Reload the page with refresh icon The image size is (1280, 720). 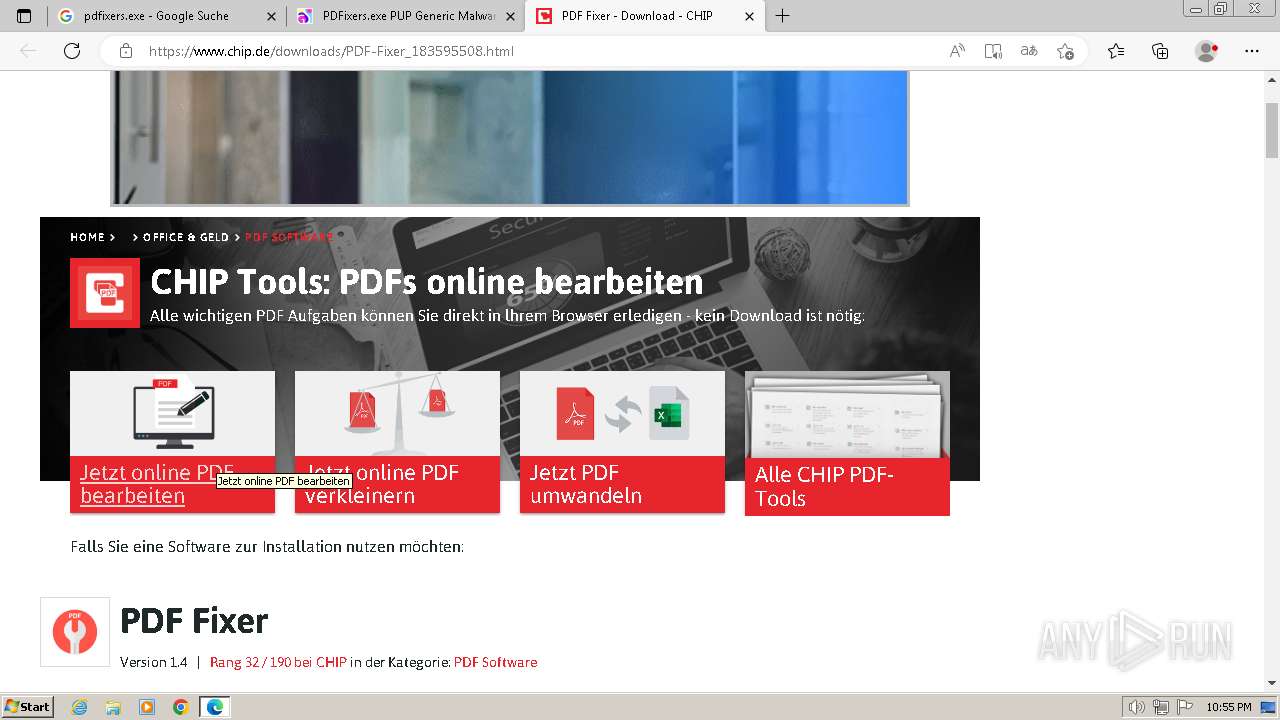[x=72, y=51]
